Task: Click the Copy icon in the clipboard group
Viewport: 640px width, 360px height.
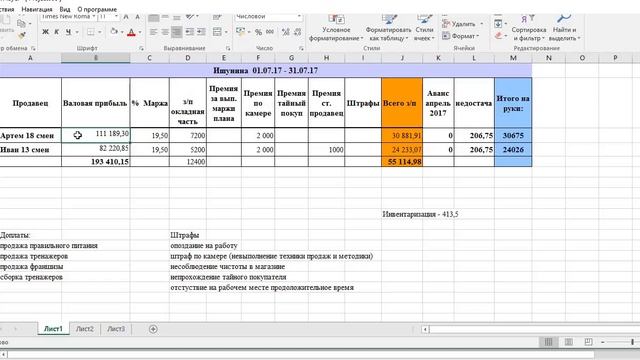Action: (21, 24)
